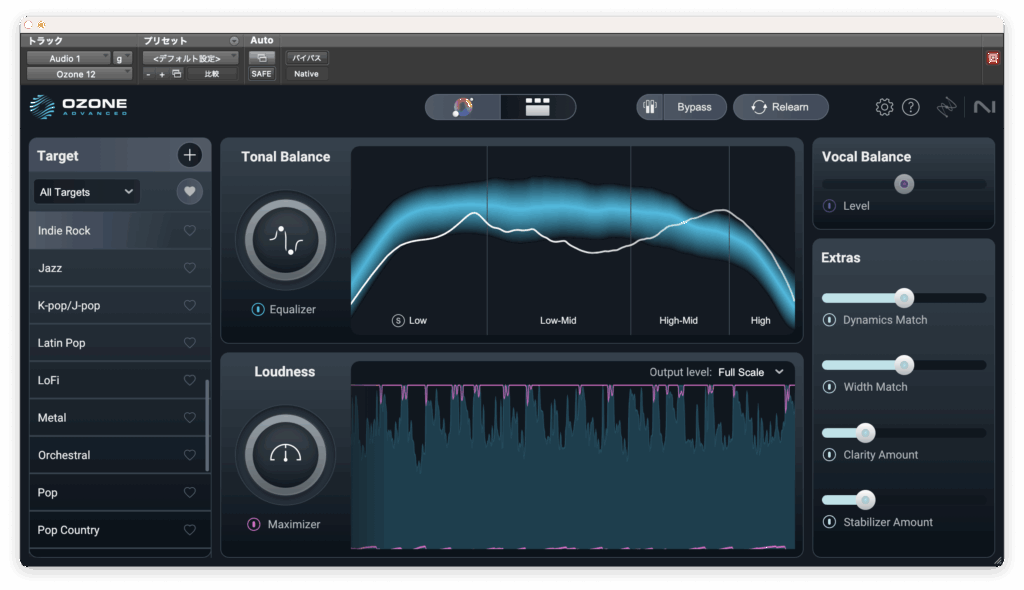Screen dimensions: 1024x590
Task: Solo the Low band
Action: click(398, 321)
